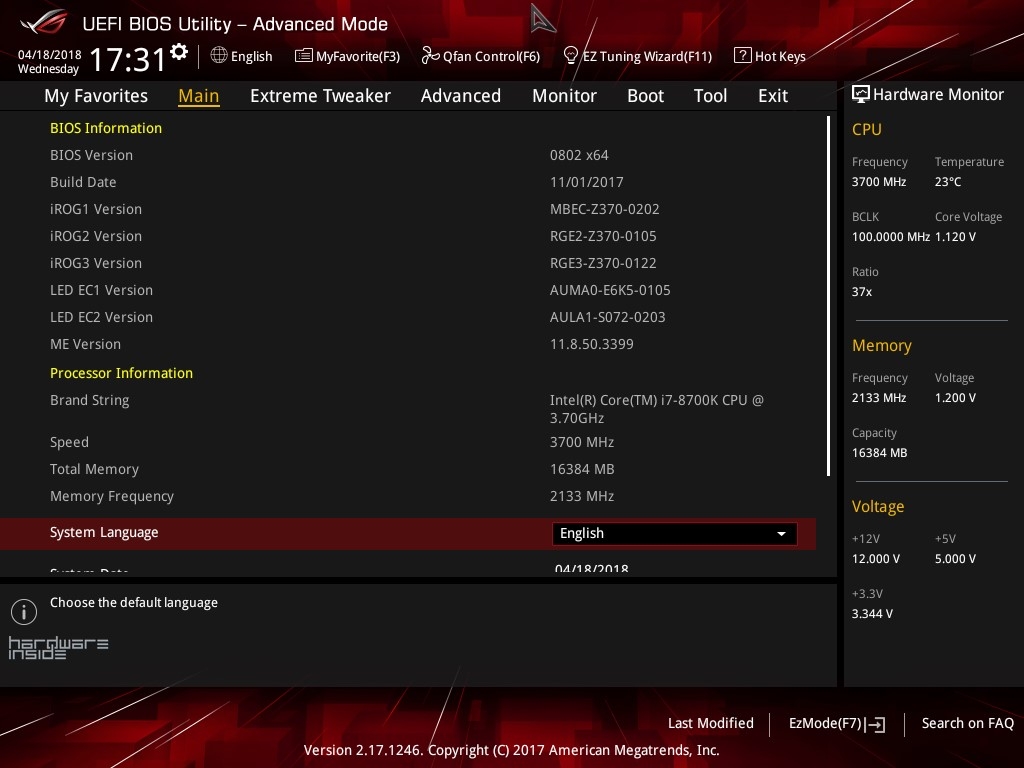Open MyFavorite(F3) menu
The height and width of the screenshot is (768, 1024).
347,56
